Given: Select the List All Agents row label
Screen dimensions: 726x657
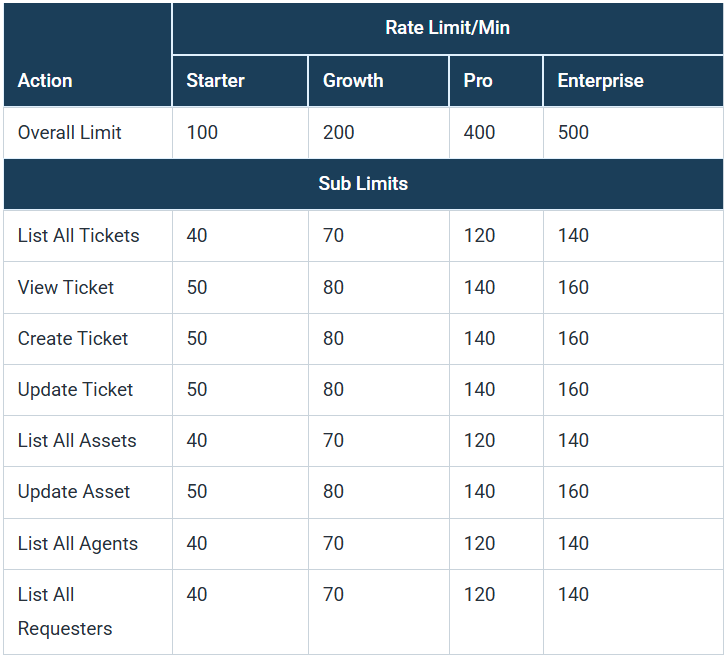Looking at the screenshot, I should click(x=78, y=544).
